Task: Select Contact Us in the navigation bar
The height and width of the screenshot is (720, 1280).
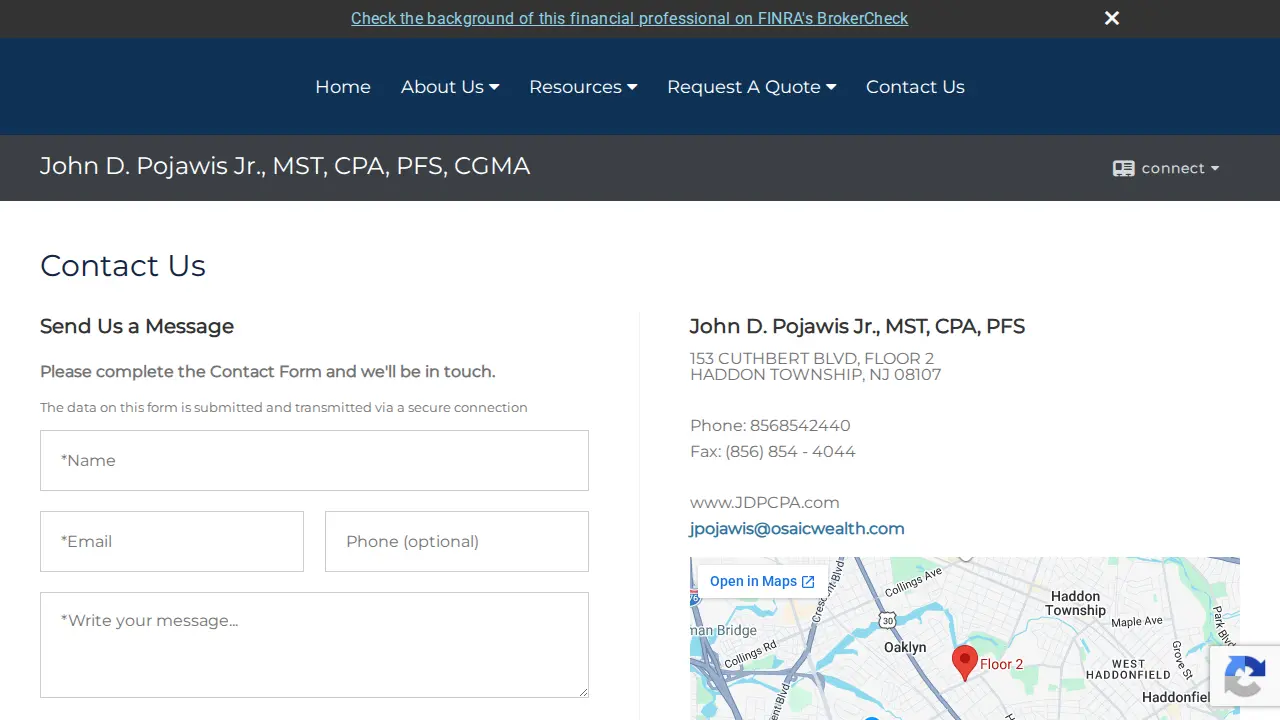Action: [x=915, y=87]
